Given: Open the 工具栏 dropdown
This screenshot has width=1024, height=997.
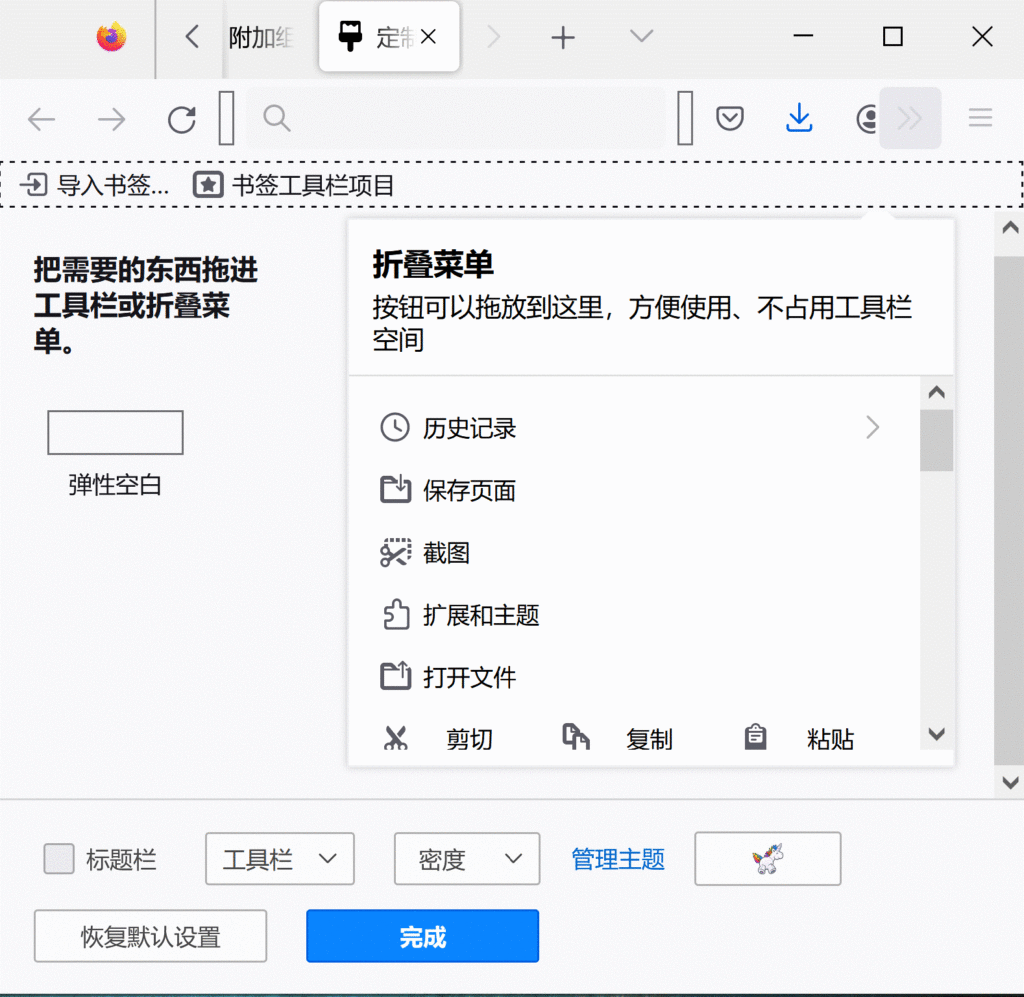Looking at the screenshot, I should click(x=279, y=859).
